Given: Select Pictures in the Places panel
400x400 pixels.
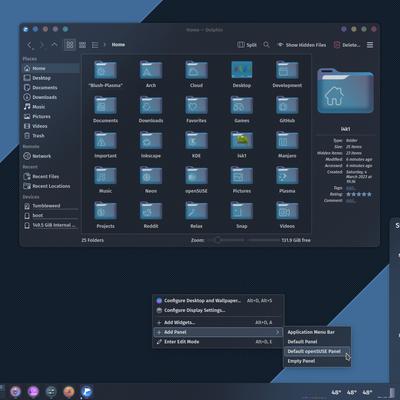Looking at the screenshot, I should [51, 117].
